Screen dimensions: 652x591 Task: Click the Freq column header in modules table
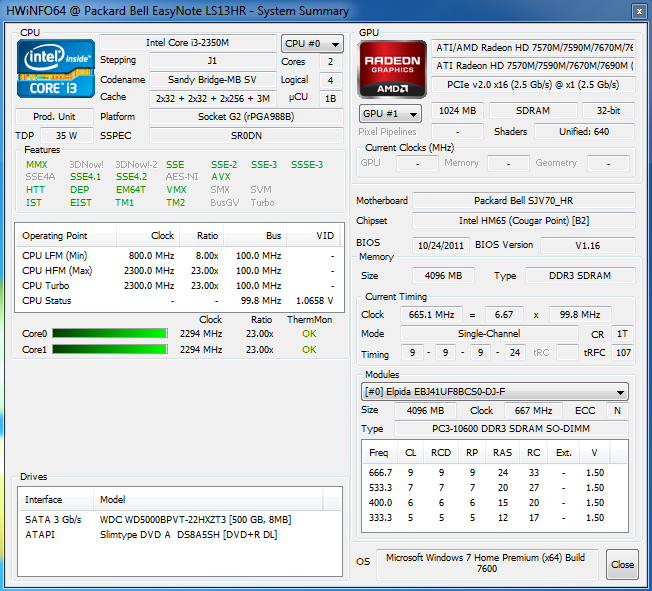click(379, 453)
